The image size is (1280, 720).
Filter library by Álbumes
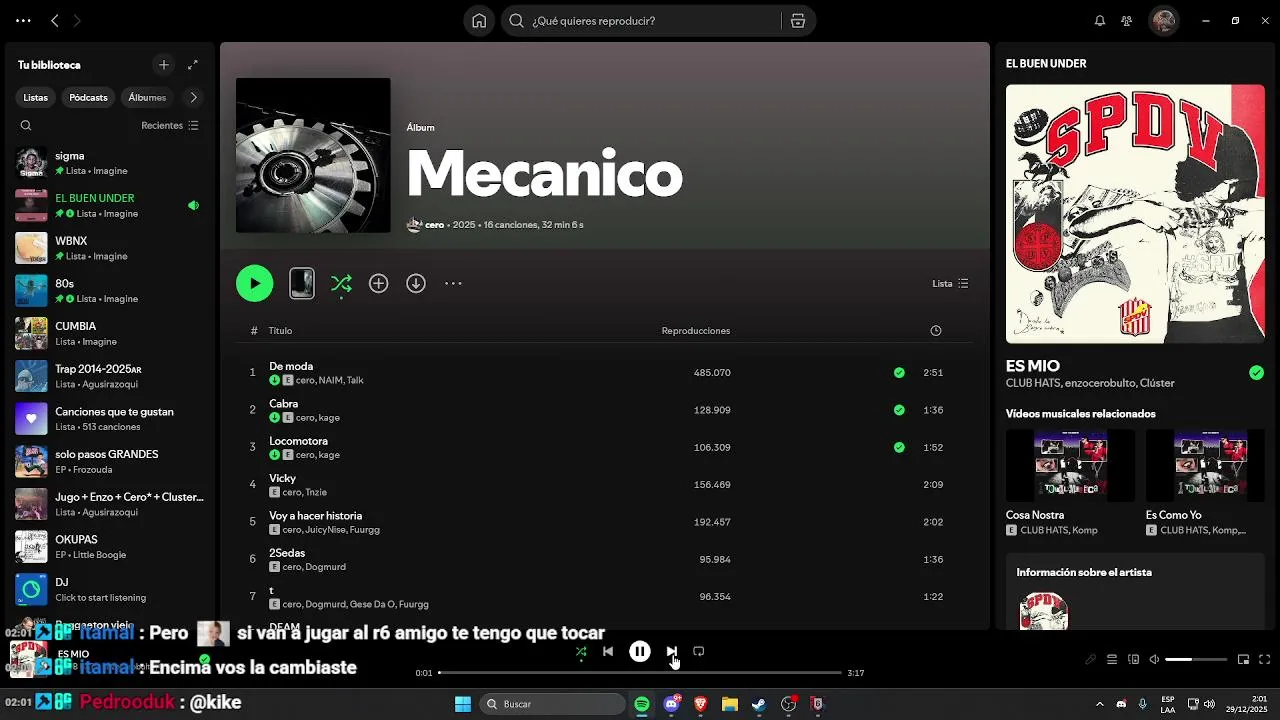point(147,98)
